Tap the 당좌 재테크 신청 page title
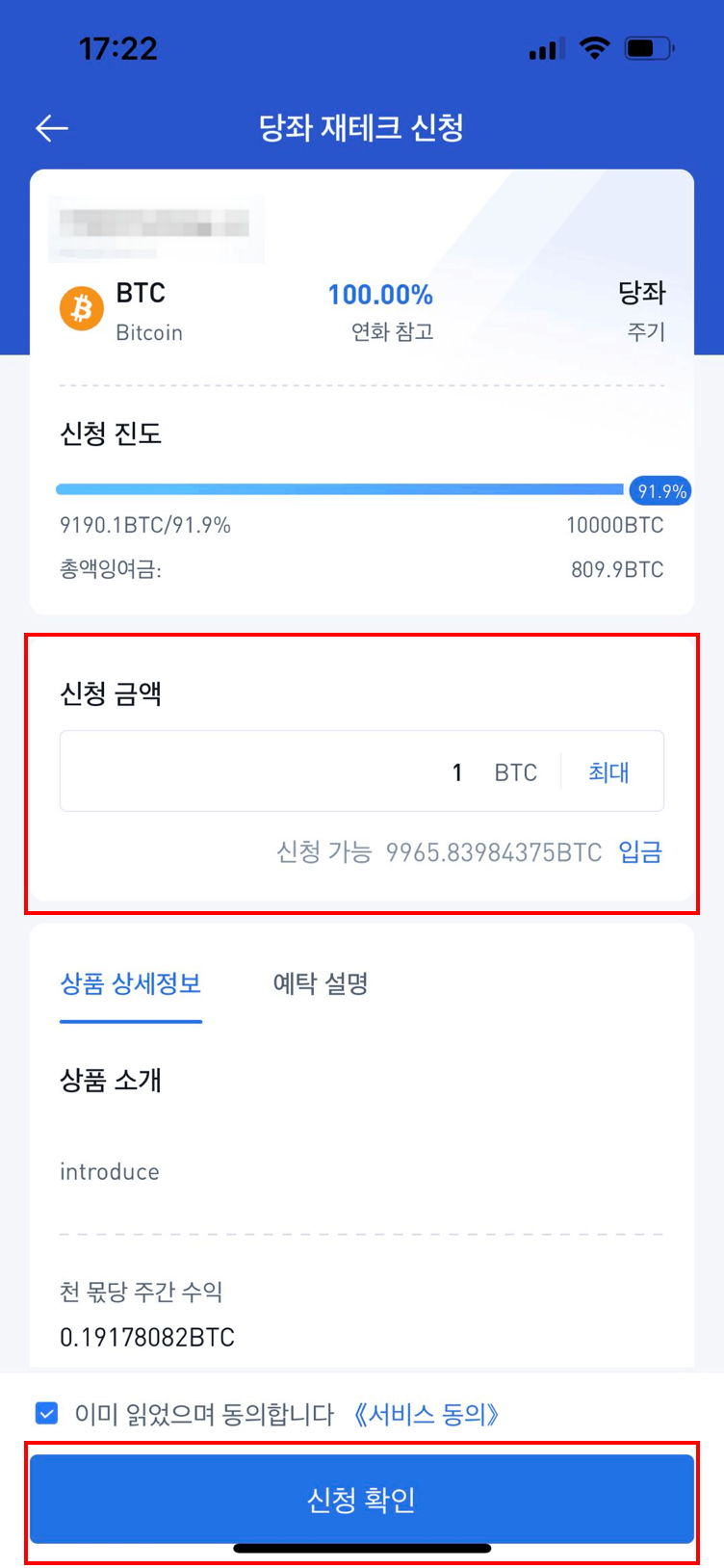Viewport: 724px width, 1568px height. [x=362, y=127]
